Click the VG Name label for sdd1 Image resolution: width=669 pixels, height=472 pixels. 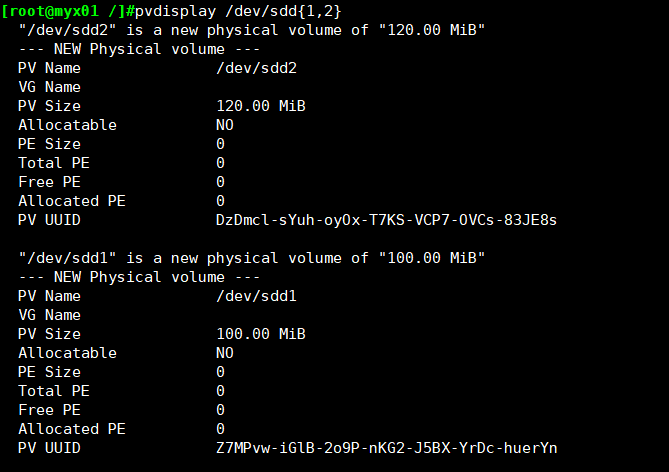coord(49,315)
